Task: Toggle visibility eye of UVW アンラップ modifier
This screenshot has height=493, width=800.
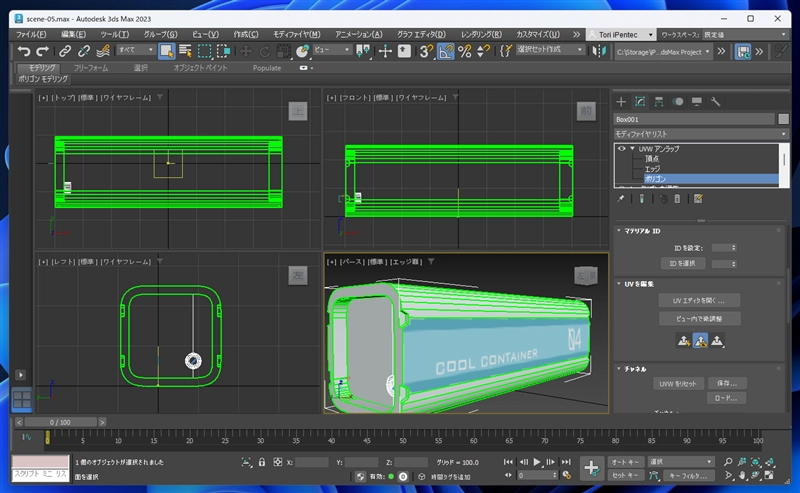Action: pos(622,148)
